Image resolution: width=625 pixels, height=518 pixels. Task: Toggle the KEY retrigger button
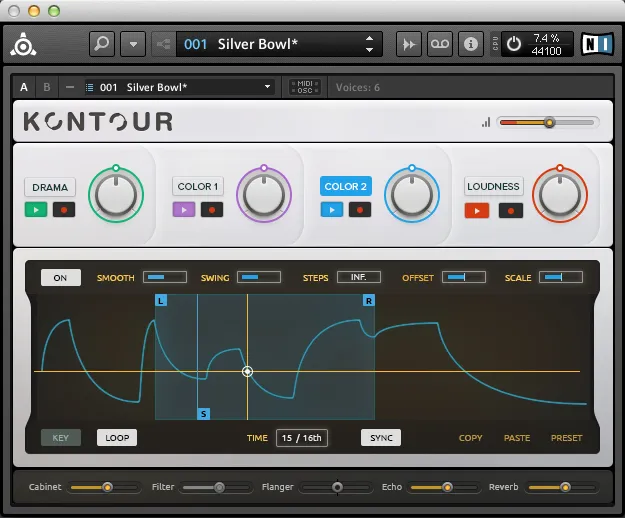tap(61, 438)
